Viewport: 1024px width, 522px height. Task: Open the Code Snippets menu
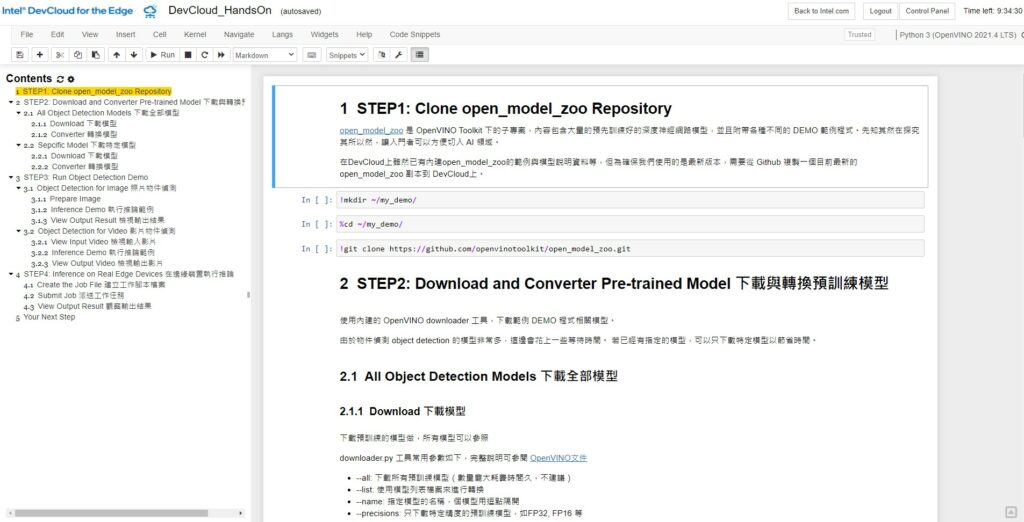415,35
